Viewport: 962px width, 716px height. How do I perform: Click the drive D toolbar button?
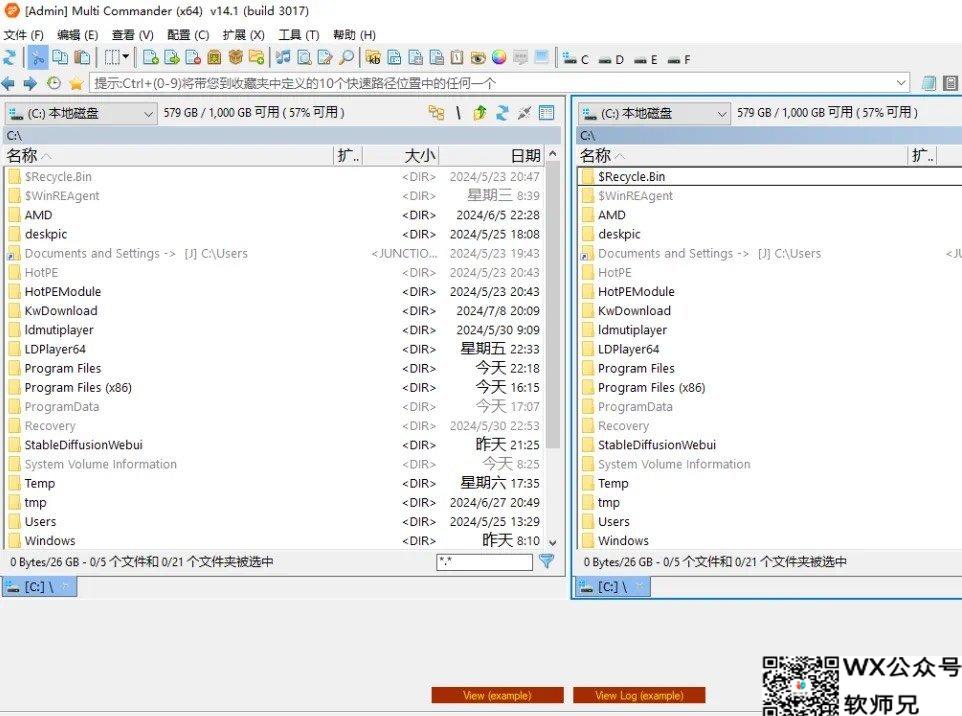[611, 59]
